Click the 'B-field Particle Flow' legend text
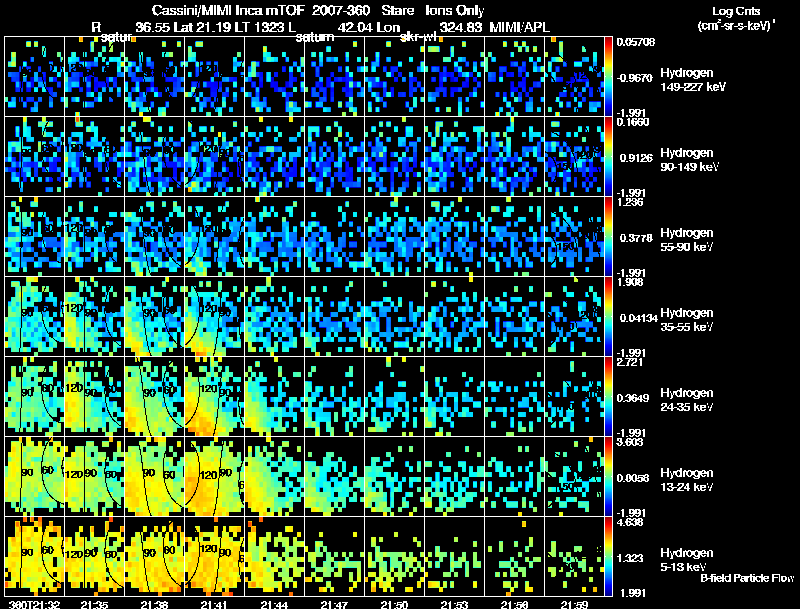Viewport: 800px width, 609px height. 747,578
